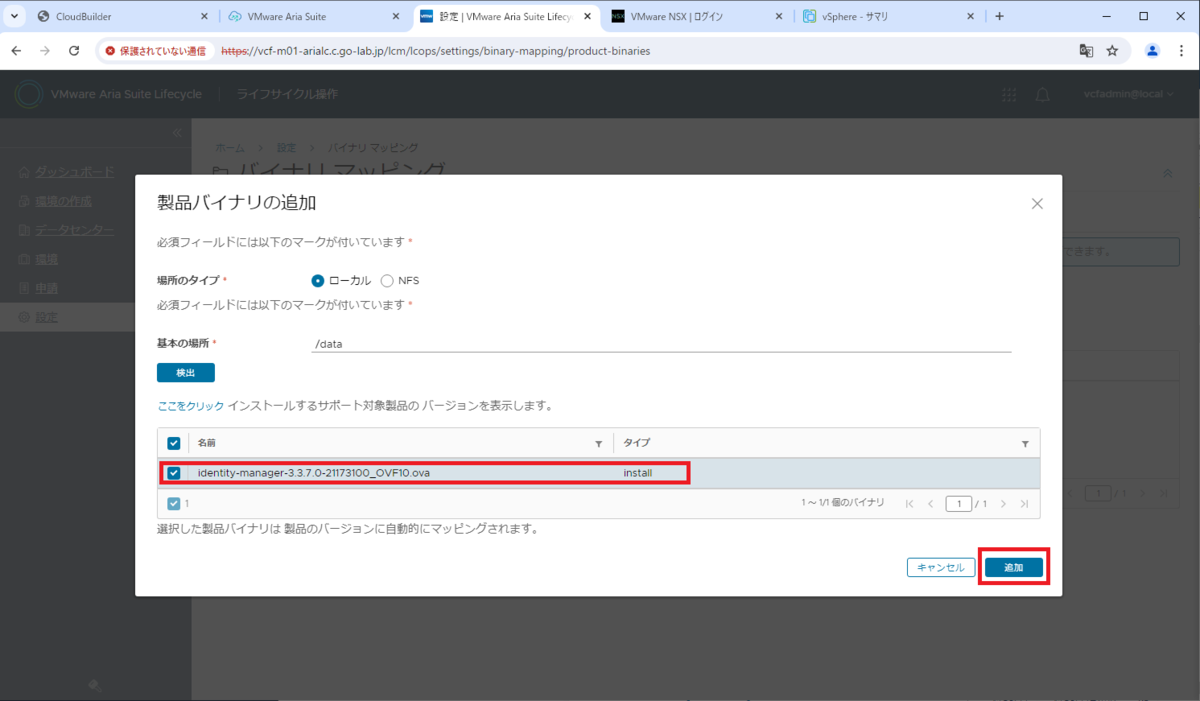
Task: Open the browser profile icon
Action: coord(1152,50)
